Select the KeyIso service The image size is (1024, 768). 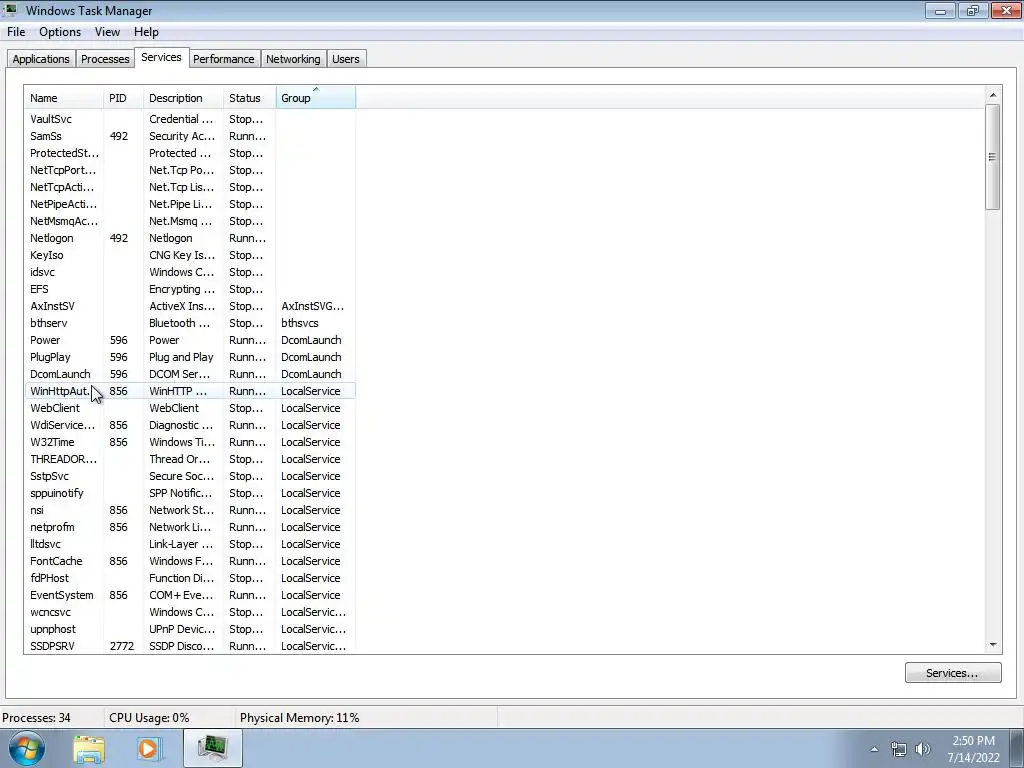point(46,255)
